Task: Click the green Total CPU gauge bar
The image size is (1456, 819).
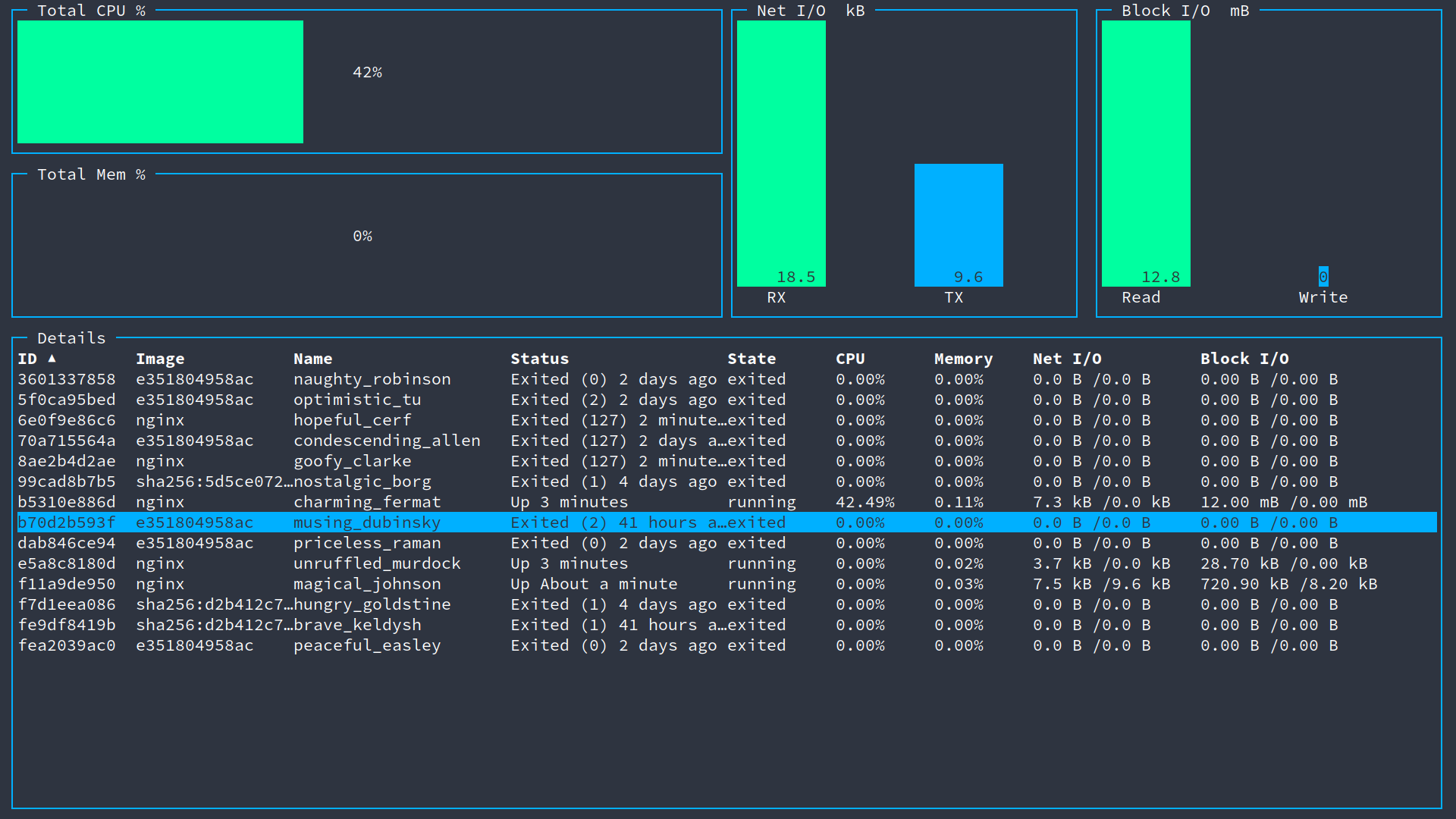Action: (160, 82)
